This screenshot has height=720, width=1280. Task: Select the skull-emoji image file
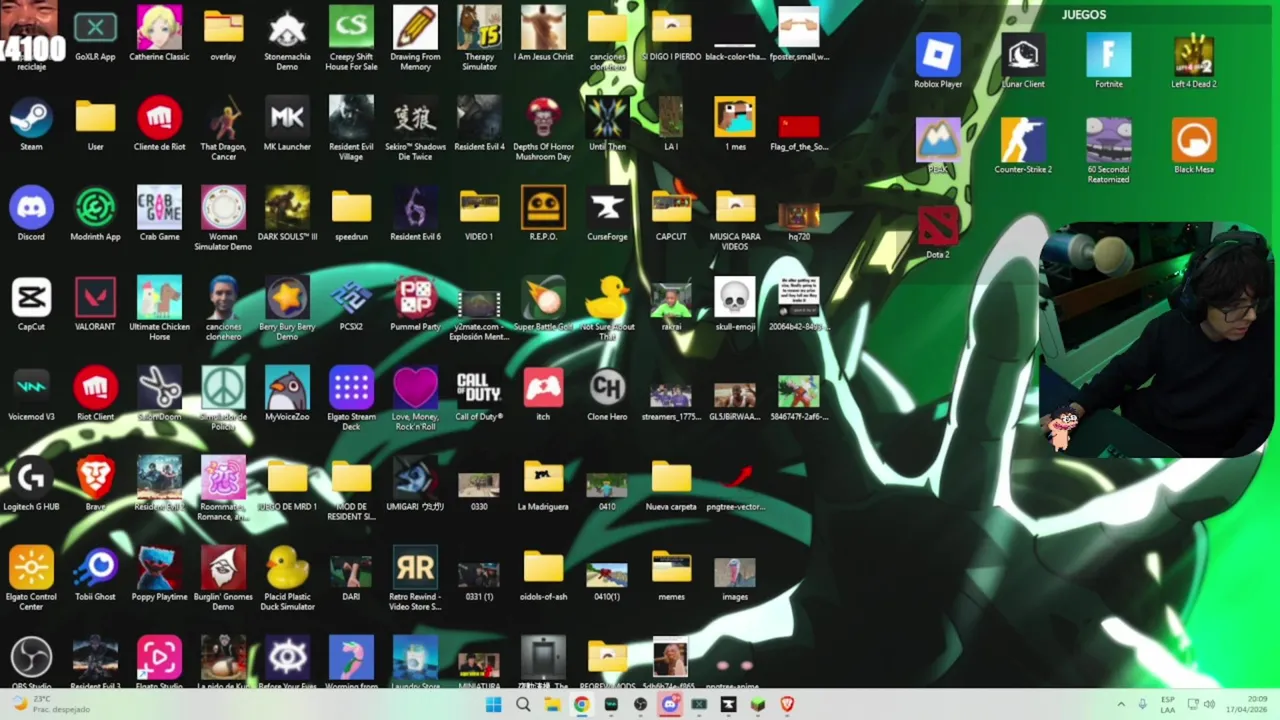tap(735, 305)
